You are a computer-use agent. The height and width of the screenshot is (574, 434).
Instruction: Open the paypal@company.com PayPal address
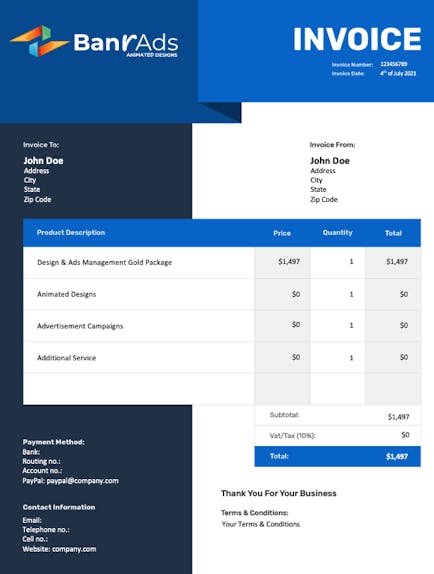click(x=83, y=481)
